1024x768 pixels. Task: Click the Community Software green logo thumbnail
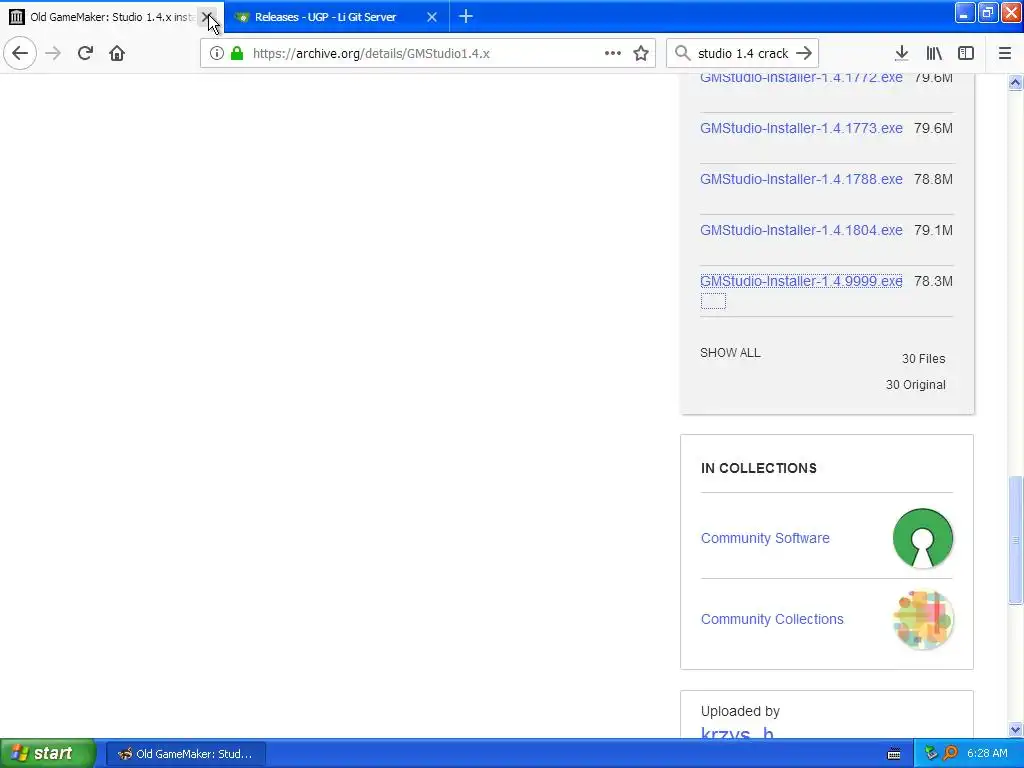[923, 538]
